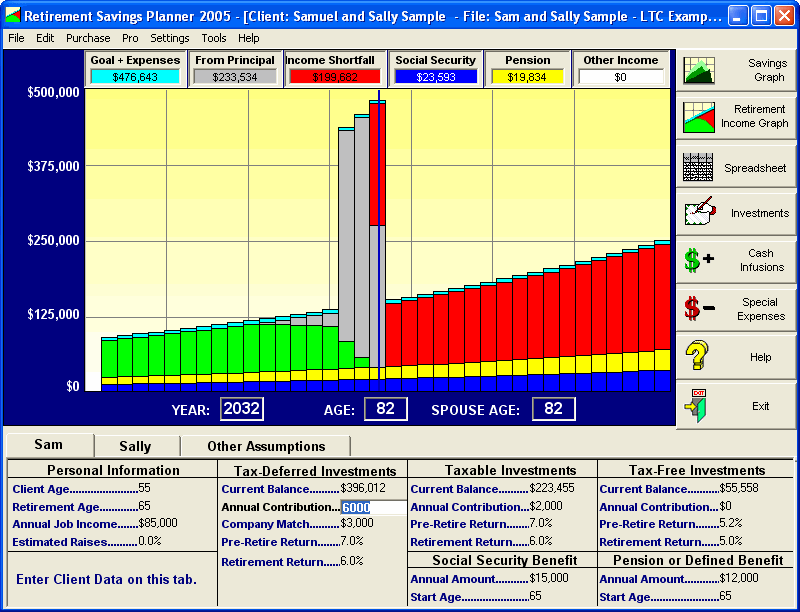Image resolution: width=800 pixels, height=612 pixels.
Task: Select Taxable Investments Annual Contribution $2,000
Action: click(x=546, y=506)
